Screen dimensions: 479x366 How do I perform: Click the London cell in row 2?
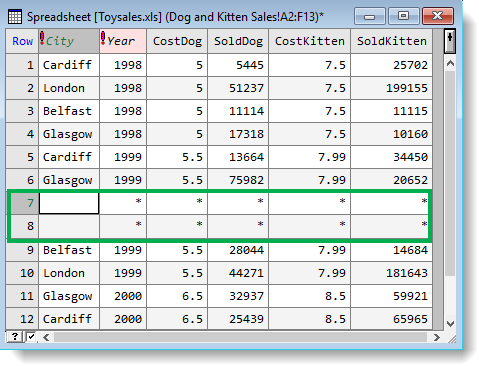pos(69,88)
